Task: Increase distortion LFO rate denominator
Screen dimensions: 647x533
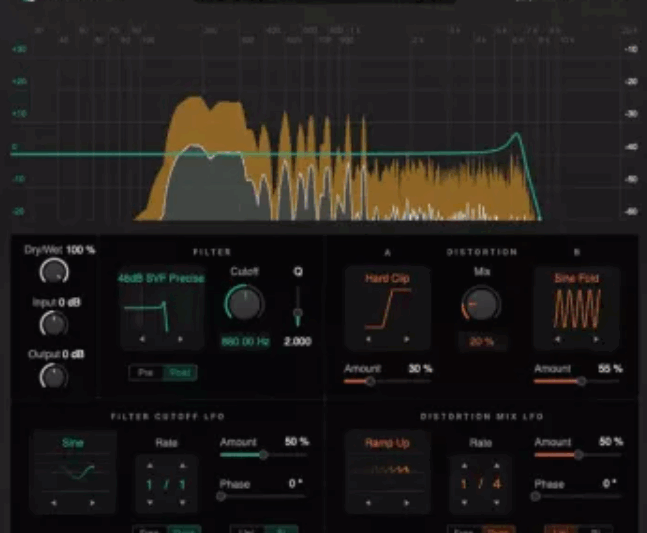Action: coord(497,466)
